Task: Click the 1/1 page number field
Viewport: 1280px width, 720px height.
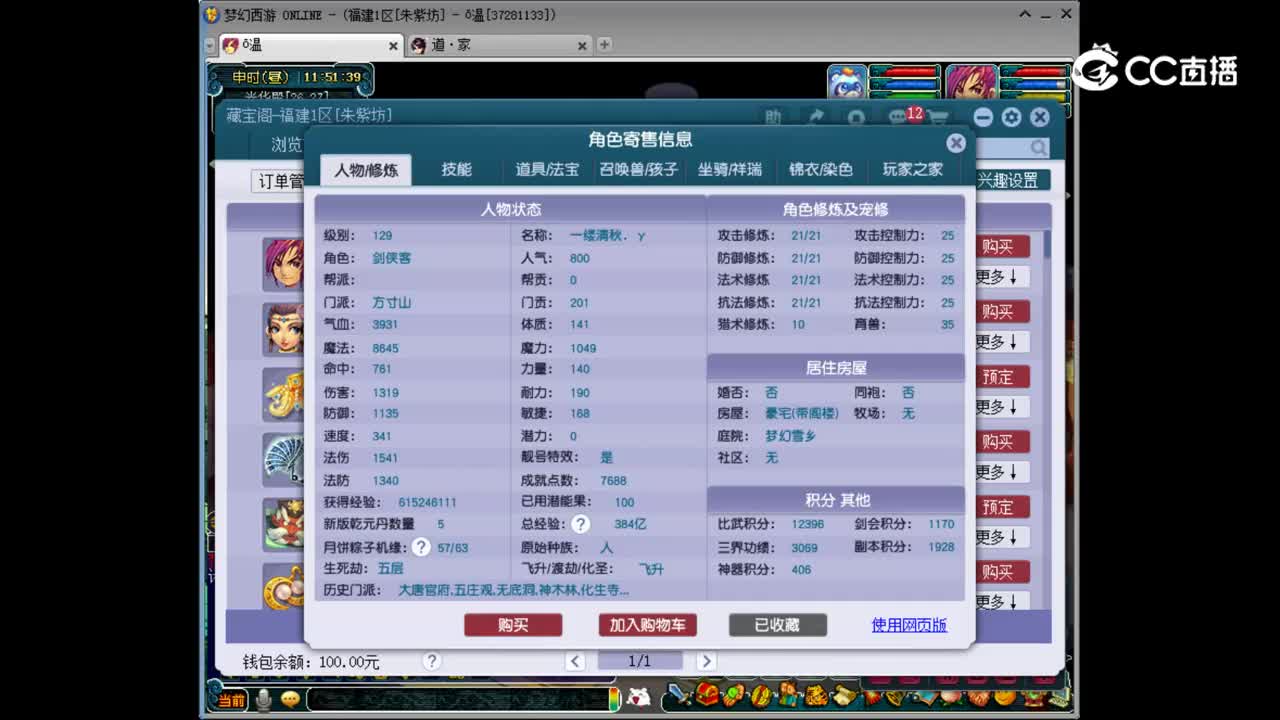Action: pyautogui.click(x=640, y=661)
